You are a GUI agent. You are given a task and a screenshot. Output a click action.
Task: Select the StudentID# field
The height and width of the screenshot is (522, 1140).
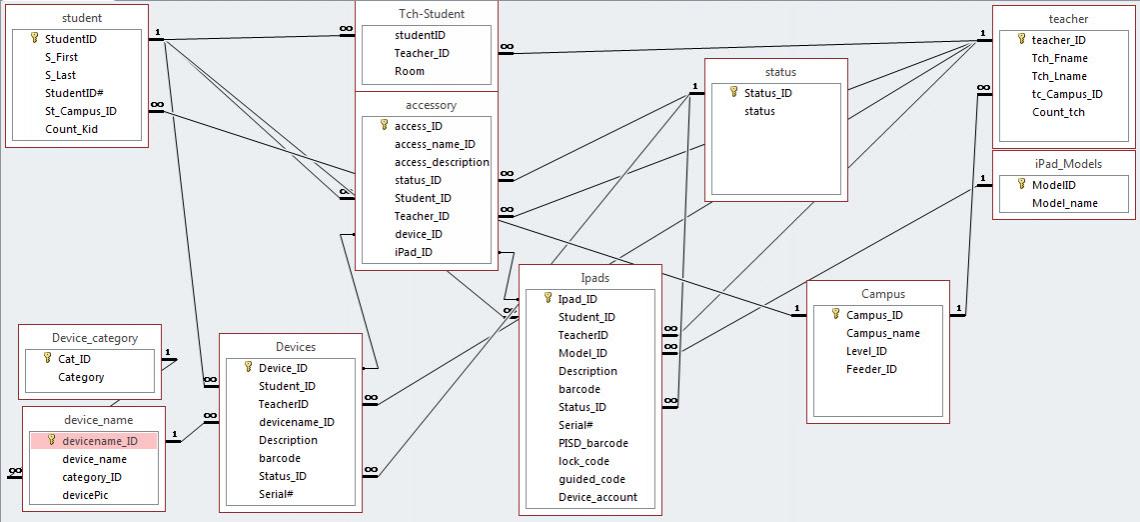coord(76,93)
